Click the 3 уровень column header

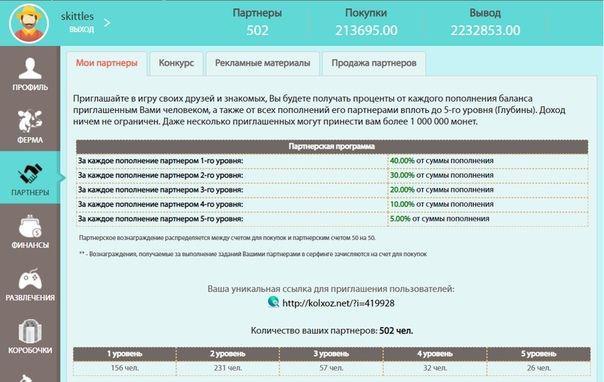pos(331,354)
